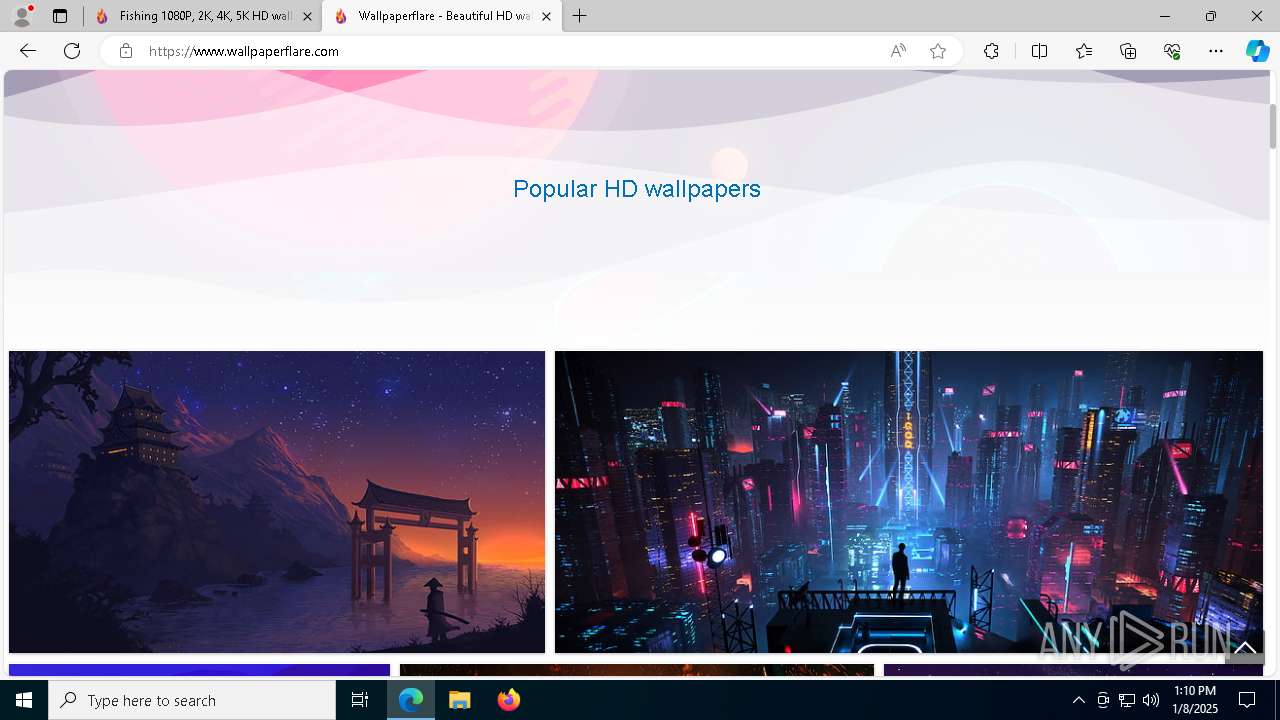Screen dimensions: 1280x720
Task: View site information lock icon
Action: click(126, 51)
